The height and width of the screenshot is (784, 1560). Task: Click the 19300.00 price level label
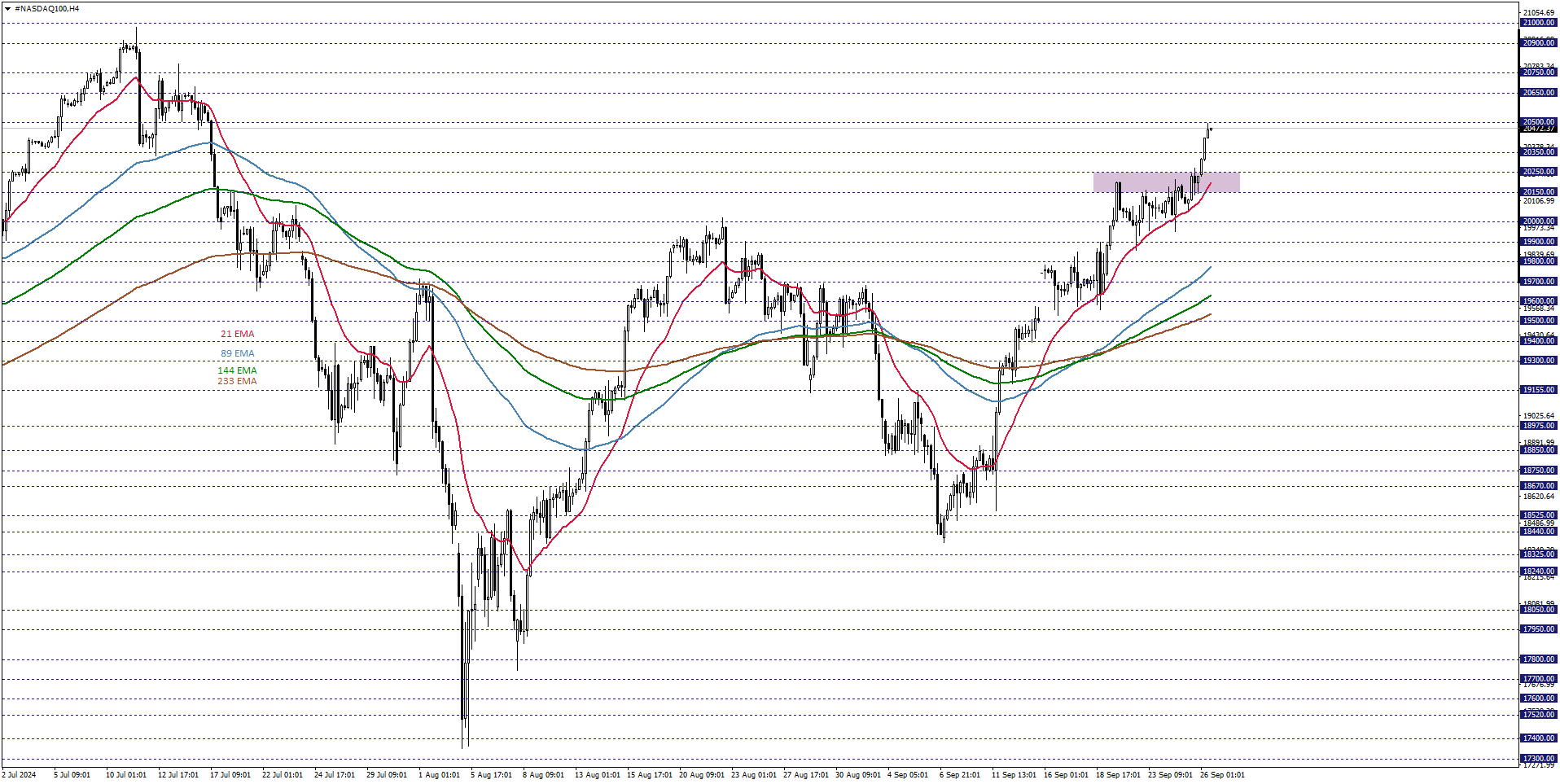point(1539,361)
